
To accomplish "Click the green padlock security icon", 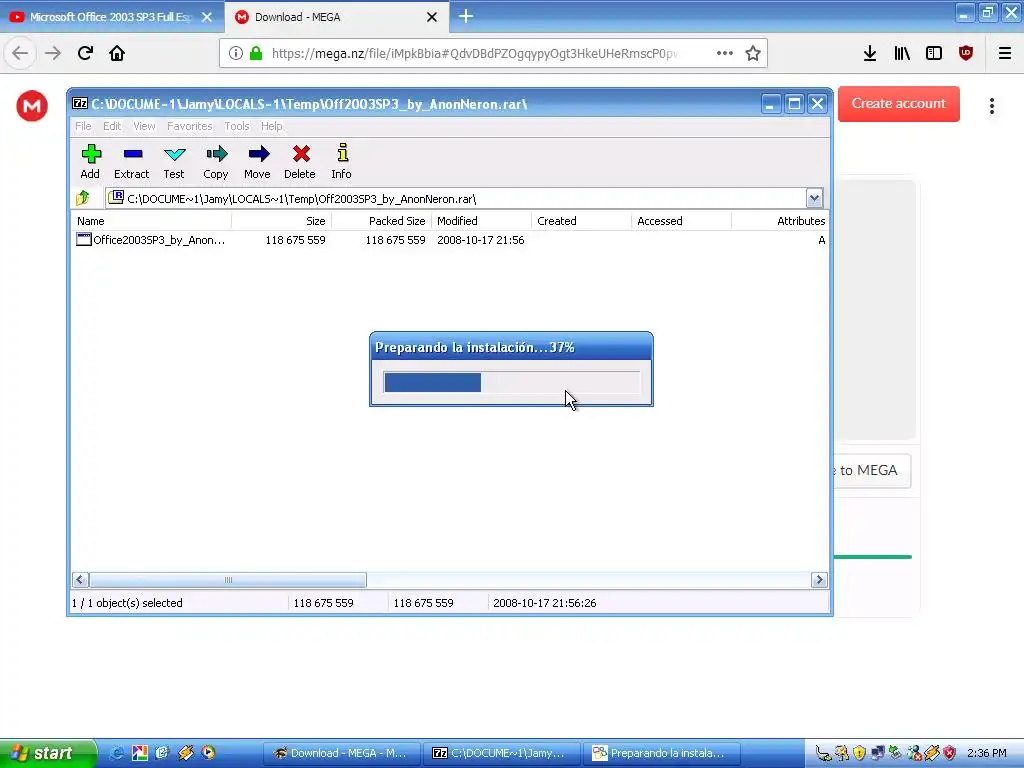I will (257, 53).
